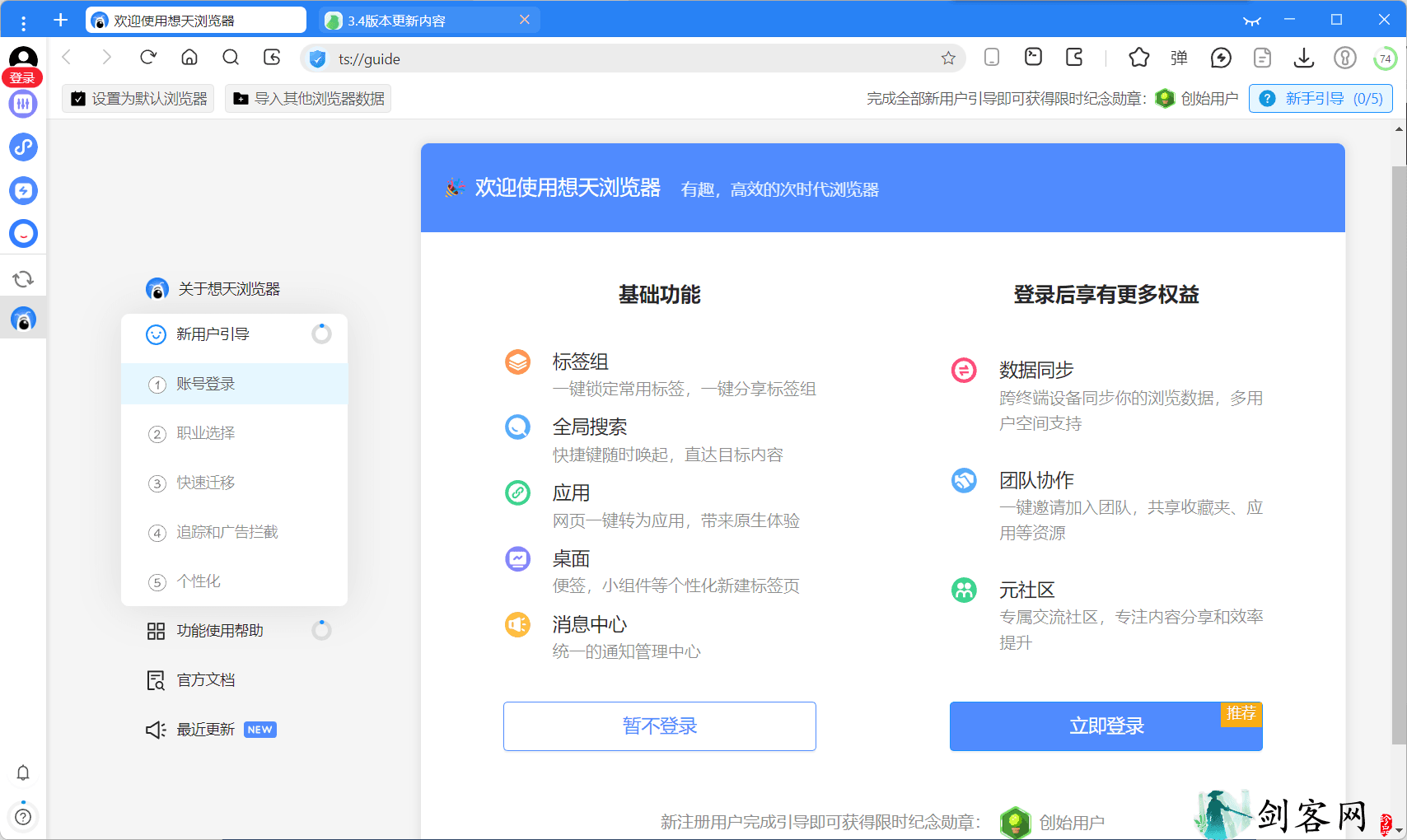Screen dimensions: 1407x840
Task: Click the green 74 score indicator
Action: click(x=1385, y=58)
